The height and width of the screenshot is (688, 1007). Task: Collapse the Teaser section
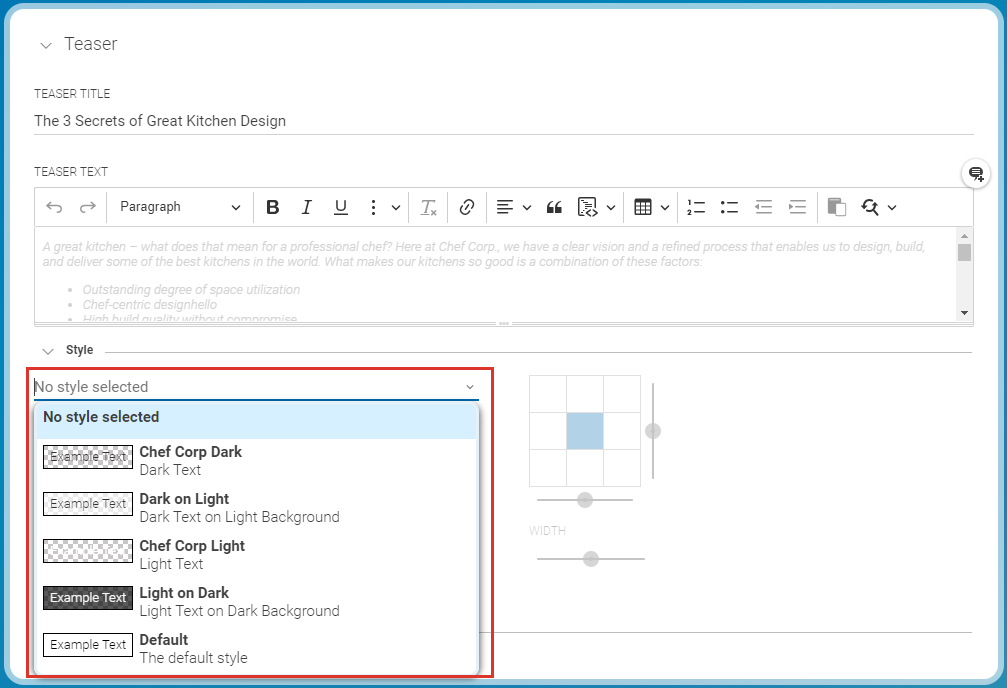(x=46, y=45)
